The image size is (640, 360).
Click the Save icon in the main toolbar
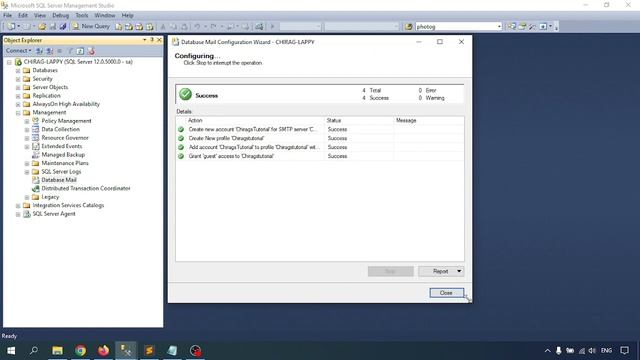[53, 27]
